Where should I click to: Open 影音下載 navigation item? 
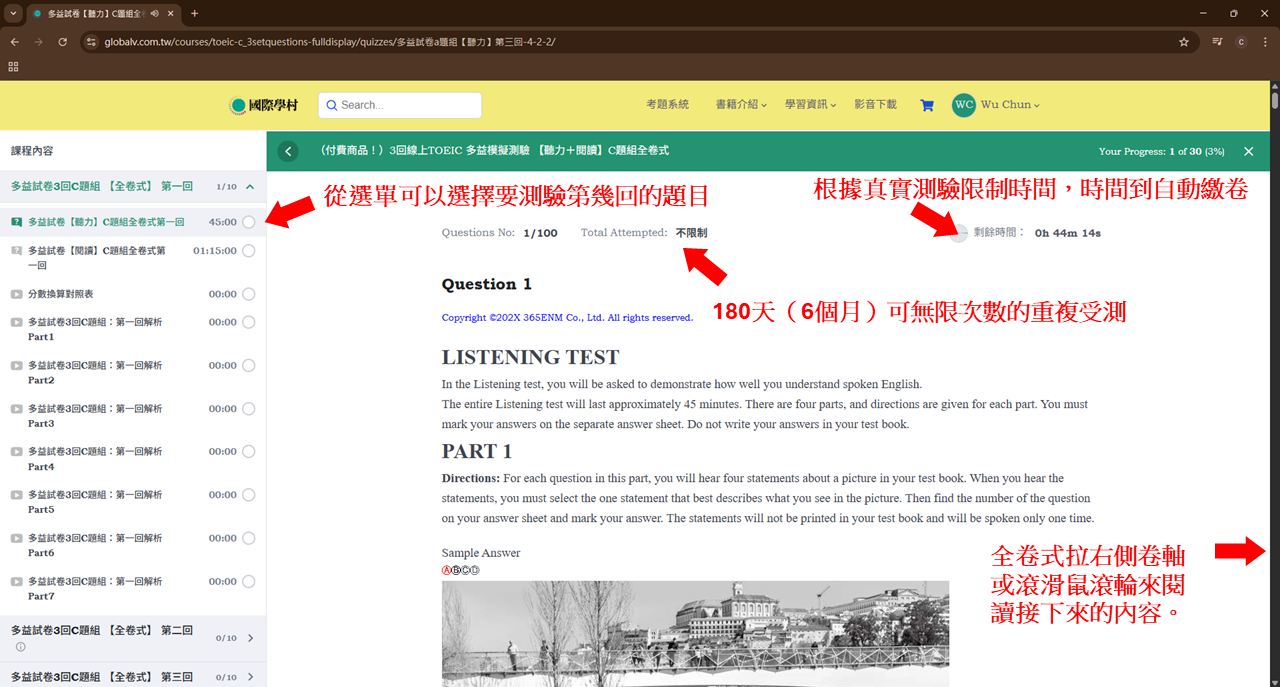[875, 105]
